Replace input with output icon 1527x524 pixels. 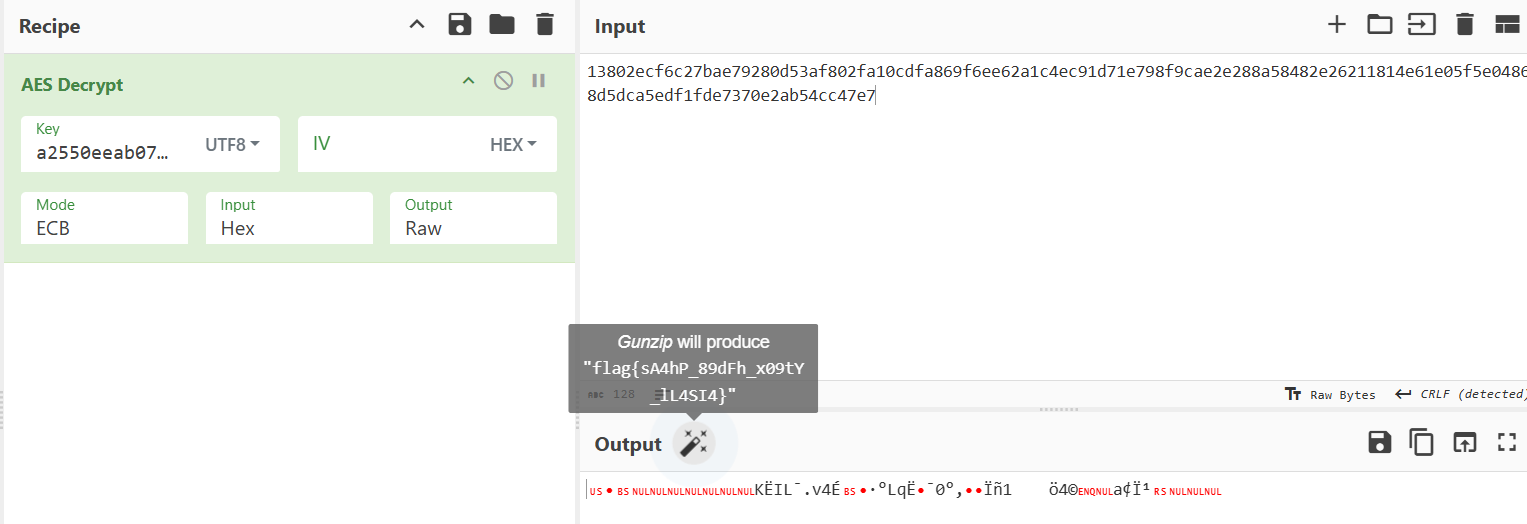(1465, 442)
